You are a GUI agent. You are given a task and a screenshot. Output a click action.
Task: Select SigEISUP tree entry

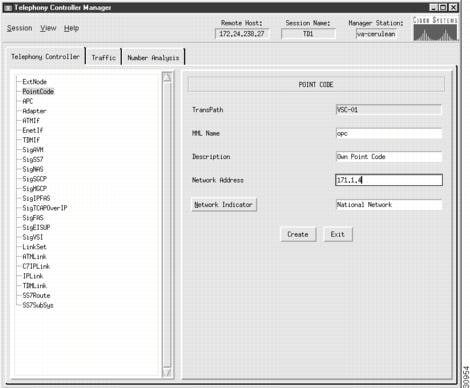(x=36, y=227)
